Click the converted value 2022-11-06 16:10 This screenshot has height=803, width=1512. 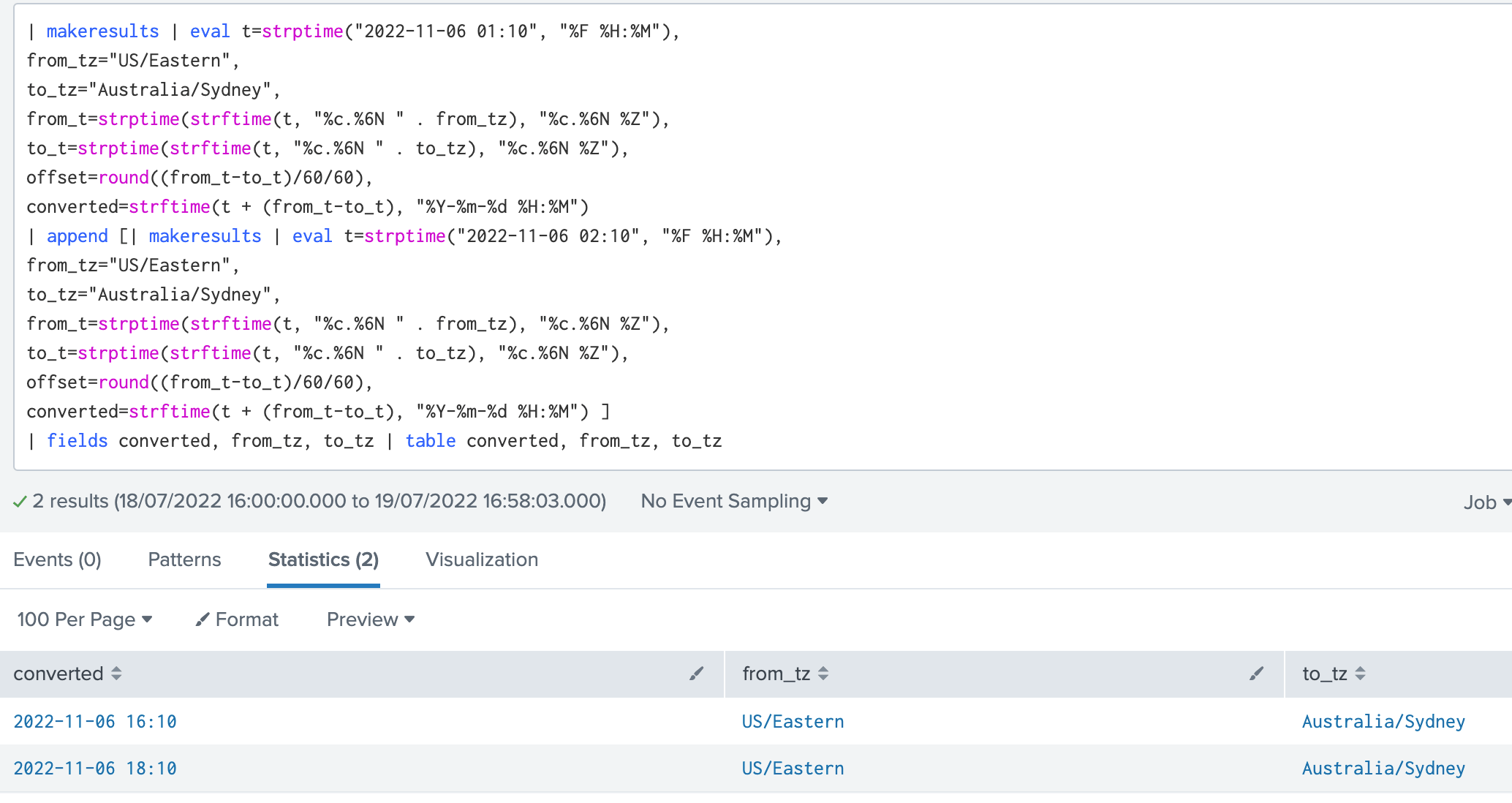[x=94, y=721]
